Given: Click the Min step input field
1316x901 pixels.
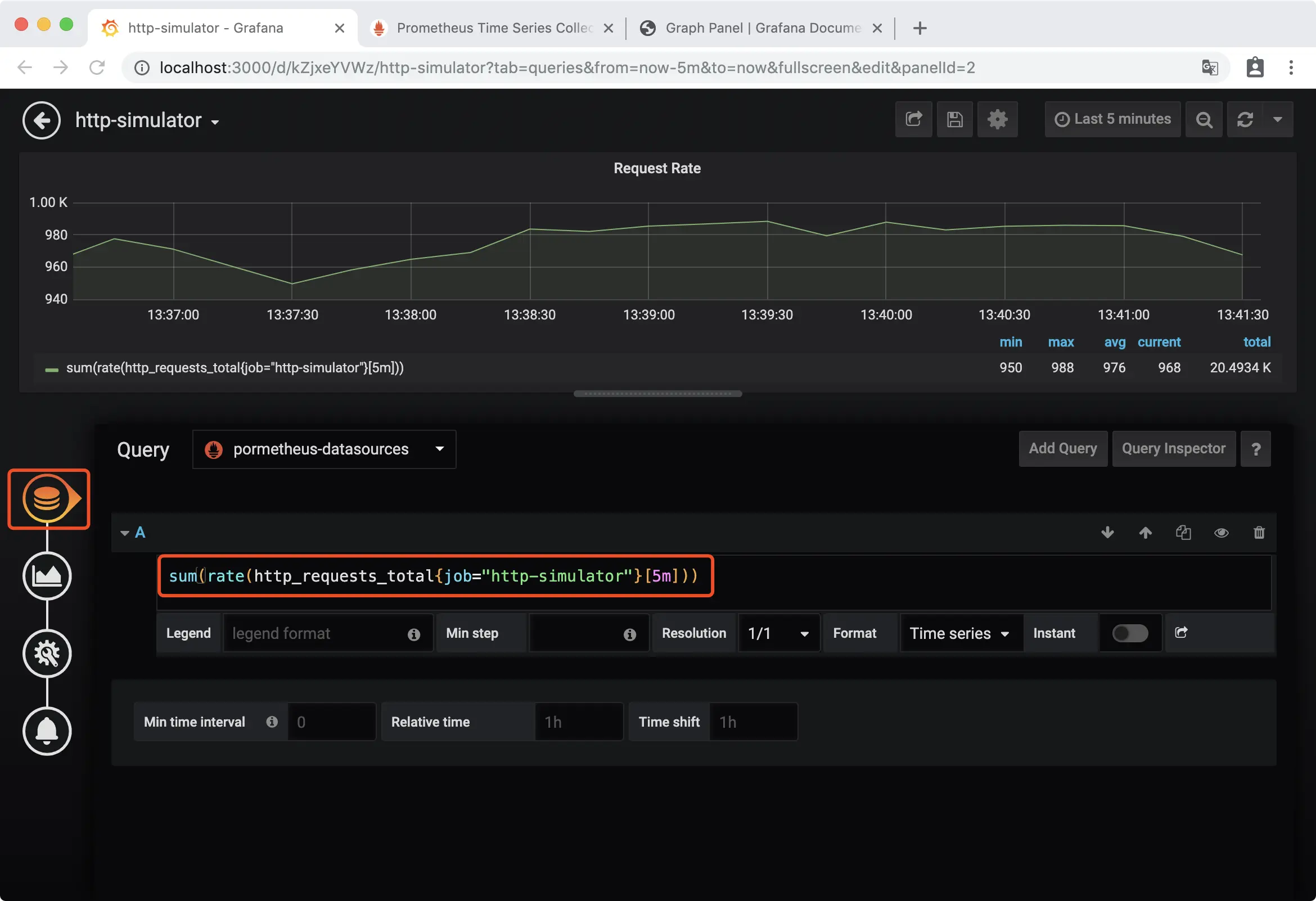Looking at the screenshot, I should pos(589,633).
